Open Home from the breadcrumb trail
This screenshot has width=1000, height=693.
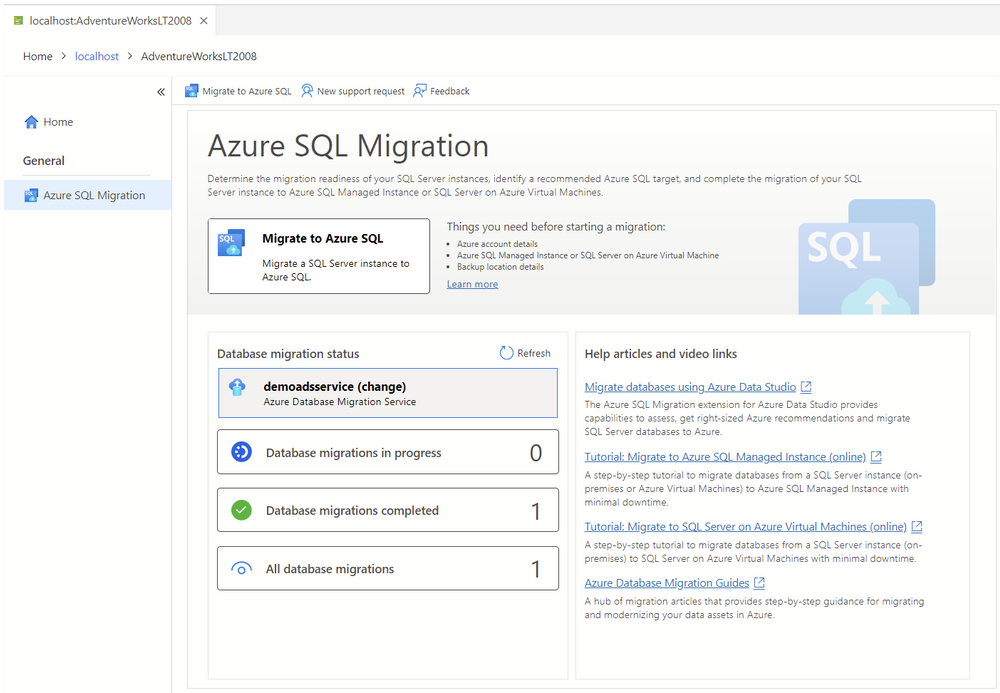click(37, 56)
